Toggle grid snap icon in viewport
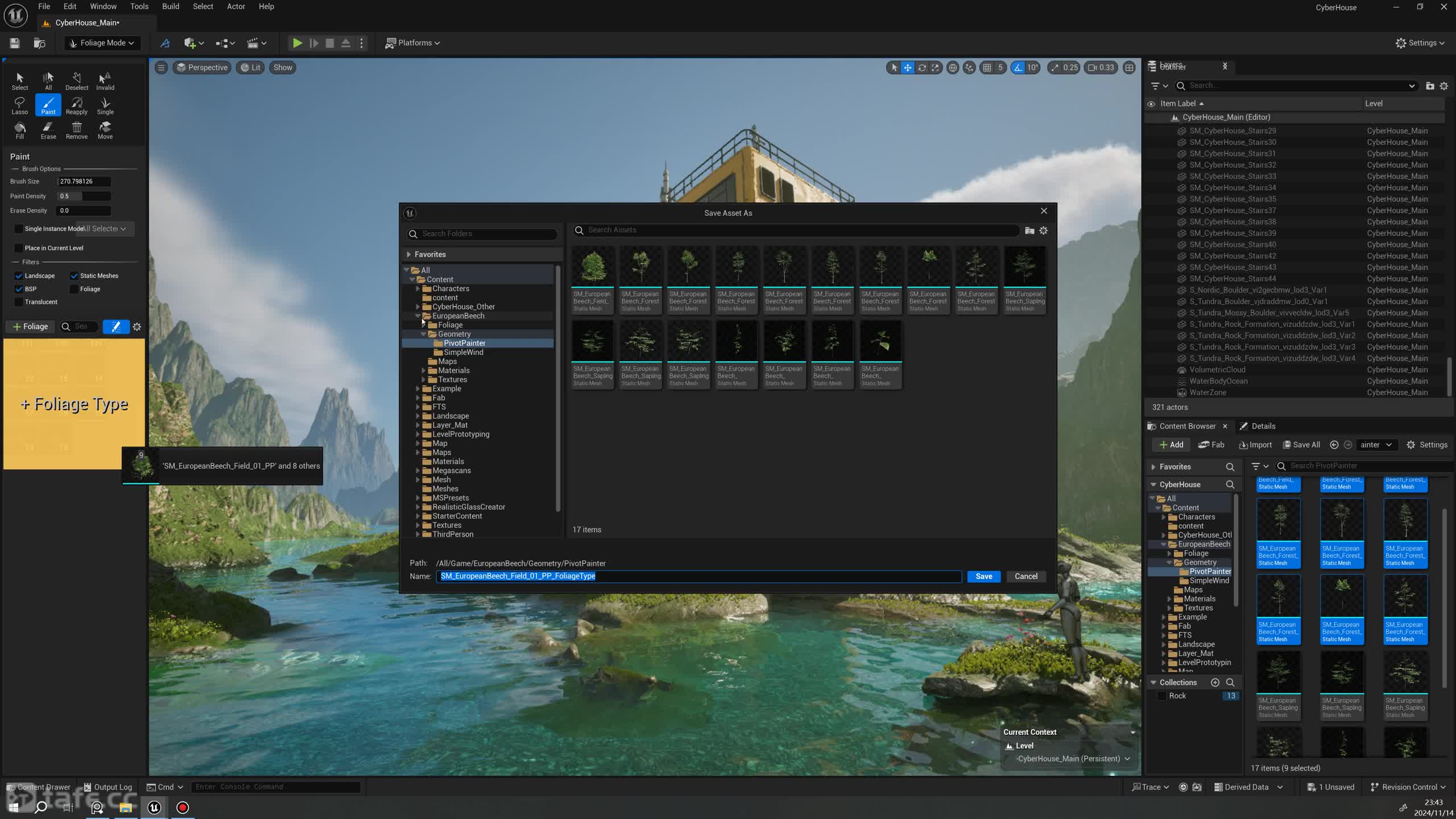1456x819 pixels. 987,67
